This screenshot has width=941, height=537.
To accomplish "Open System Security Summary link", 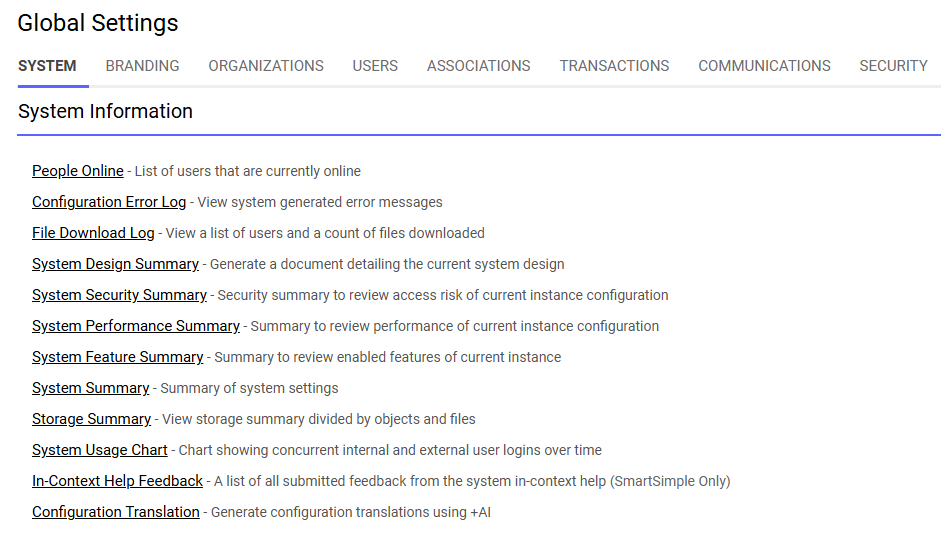I will coord(119,295).
